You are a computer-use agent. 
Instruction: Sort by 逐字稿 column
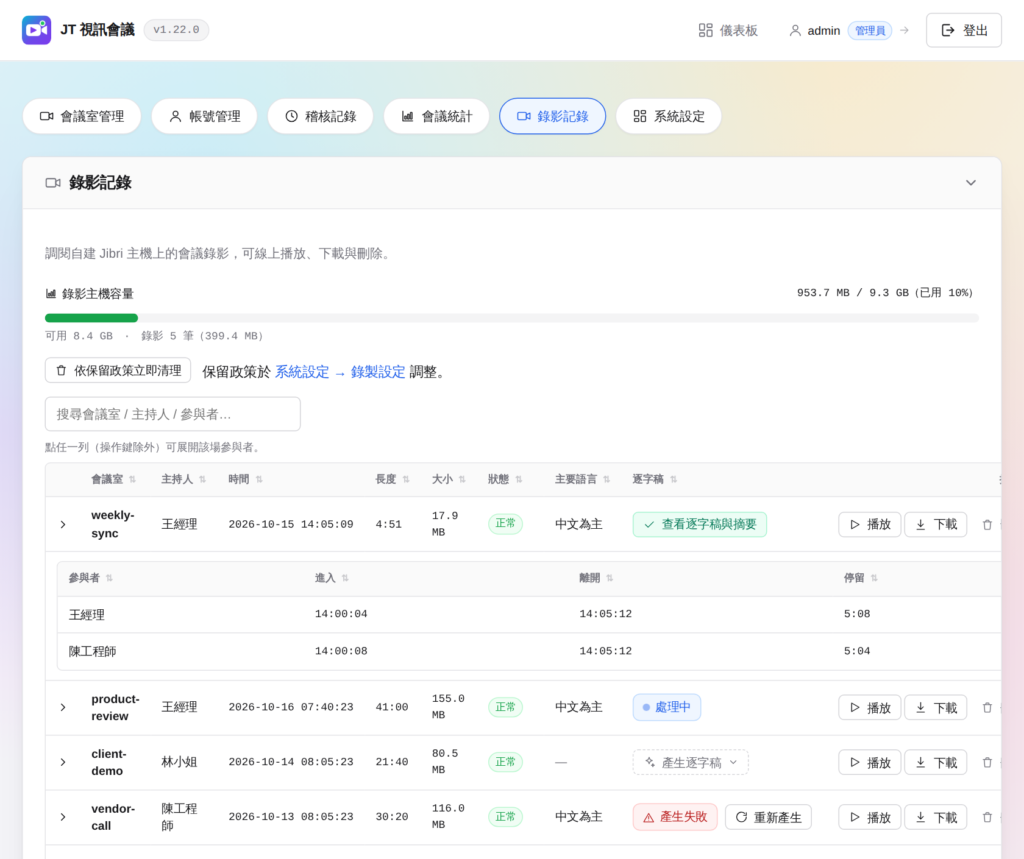point(655,479)
